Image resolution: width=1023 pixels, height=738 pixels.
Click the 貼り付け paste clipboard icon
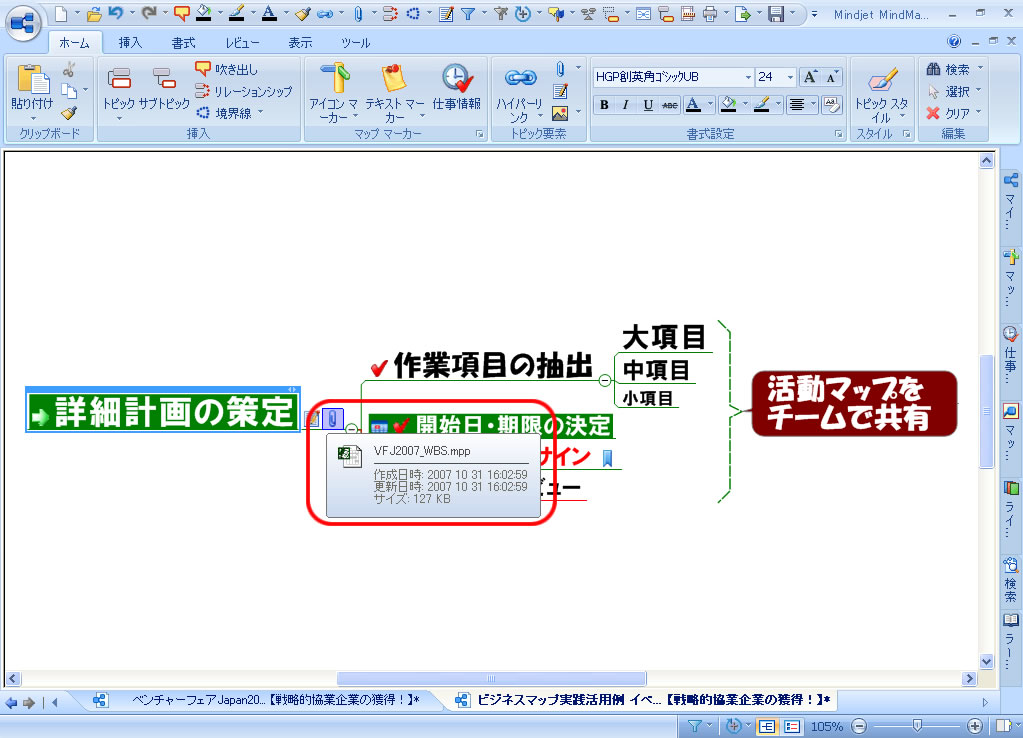[x=33, y=78]
